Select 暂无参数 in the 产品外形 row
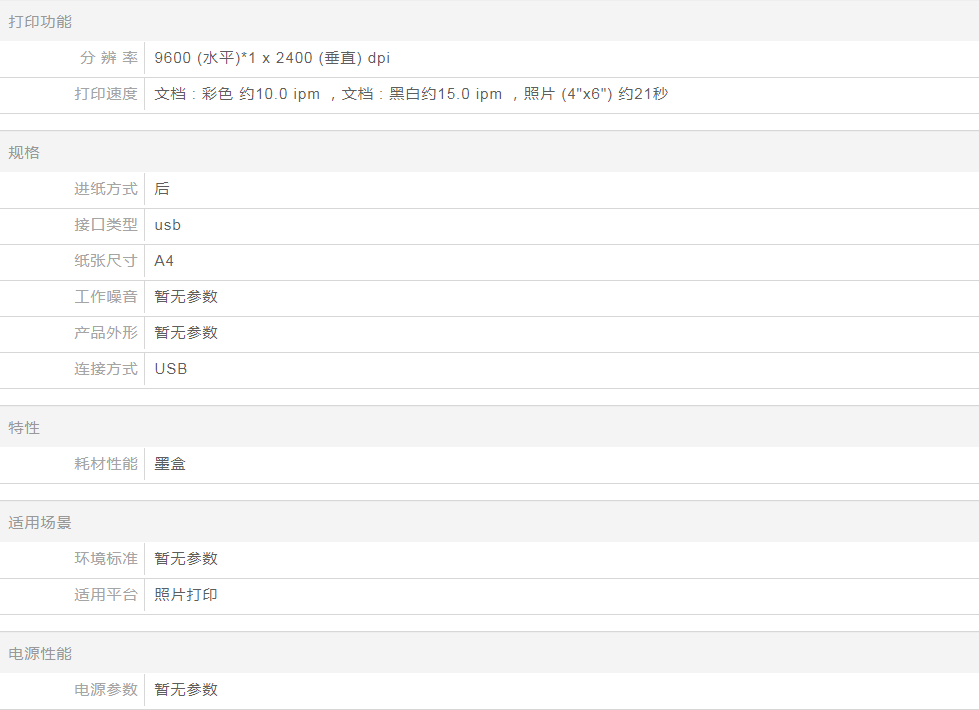The image size is (979, 710). click(x=186, y=333)
